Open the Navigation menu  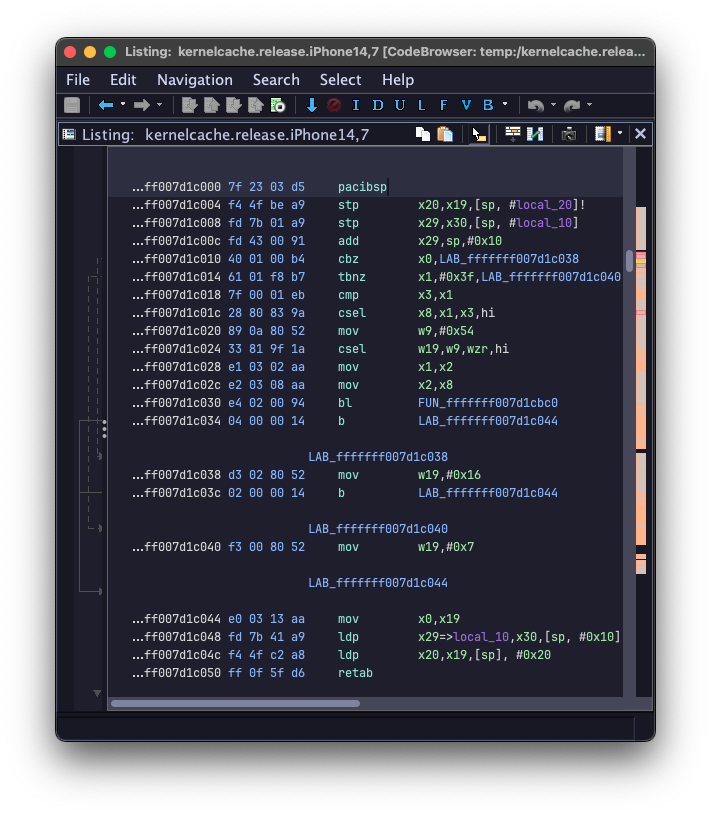coord(194,80)
